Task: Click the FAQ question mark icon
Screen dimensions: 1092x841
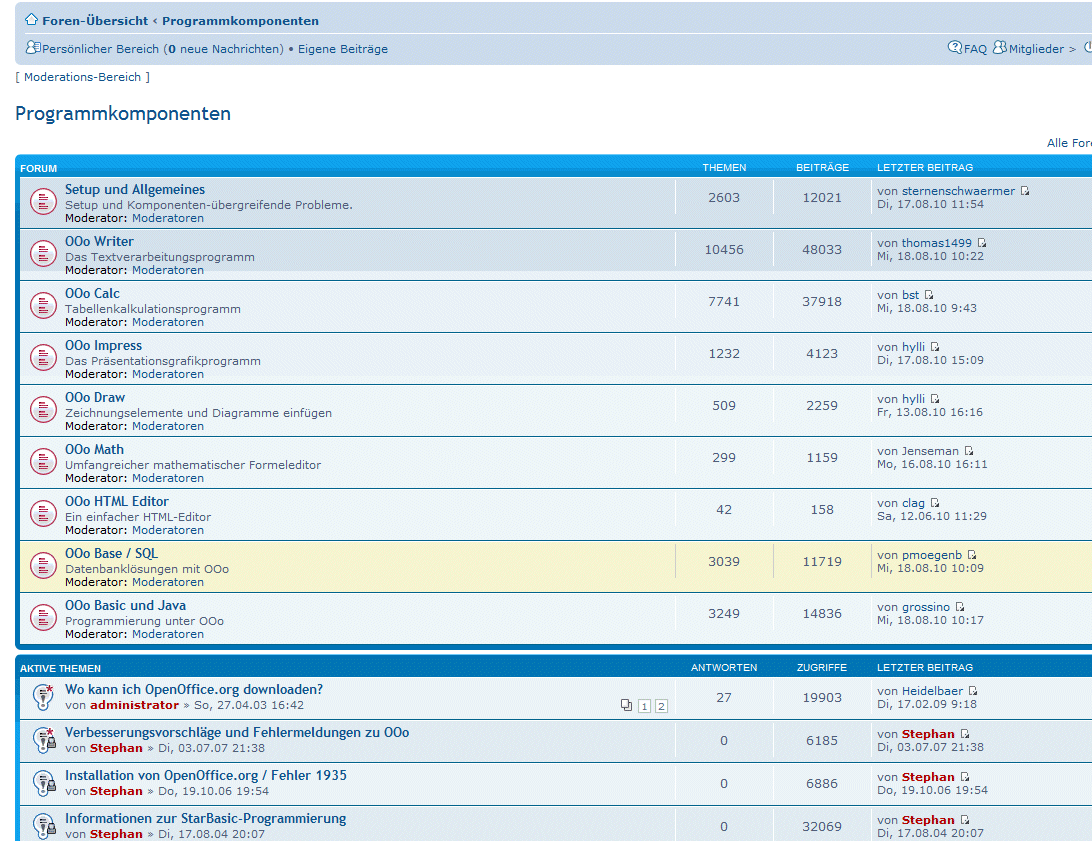Action: 955,48
